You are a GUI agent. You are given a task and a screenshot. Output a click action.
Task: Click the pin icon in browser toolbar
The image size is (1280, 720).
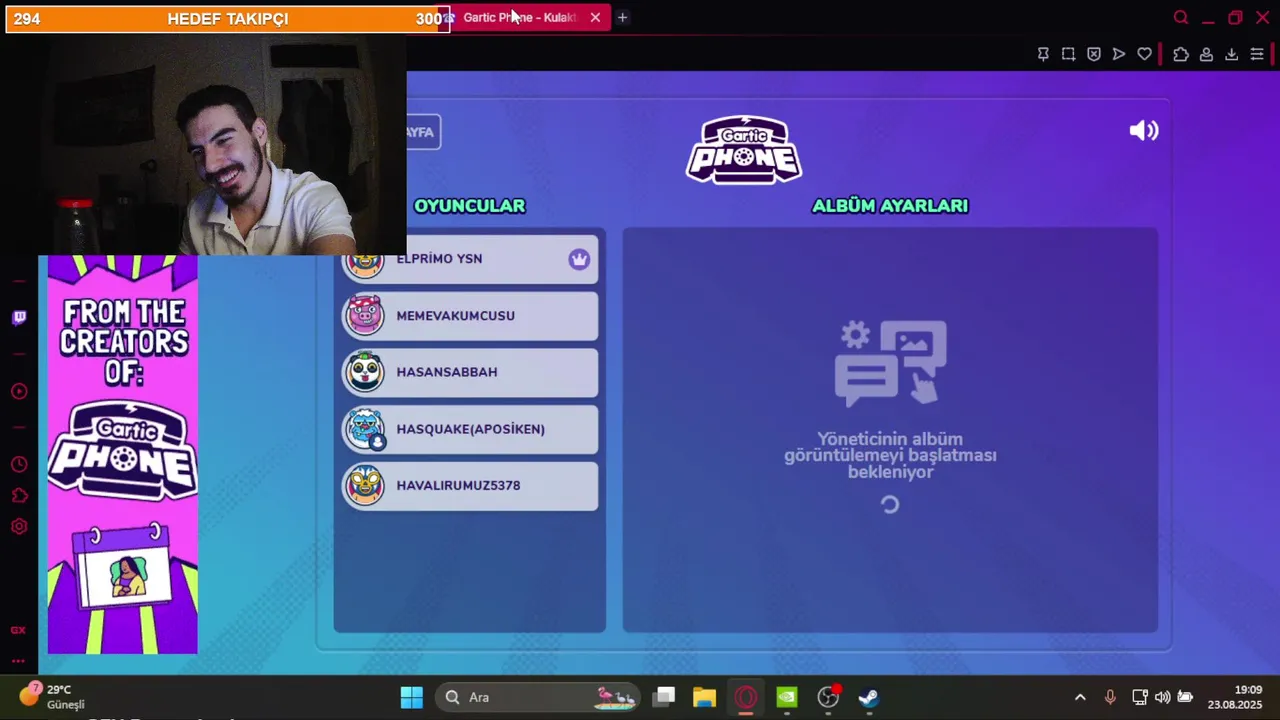pyautogui.click(x=1043, y=54)
